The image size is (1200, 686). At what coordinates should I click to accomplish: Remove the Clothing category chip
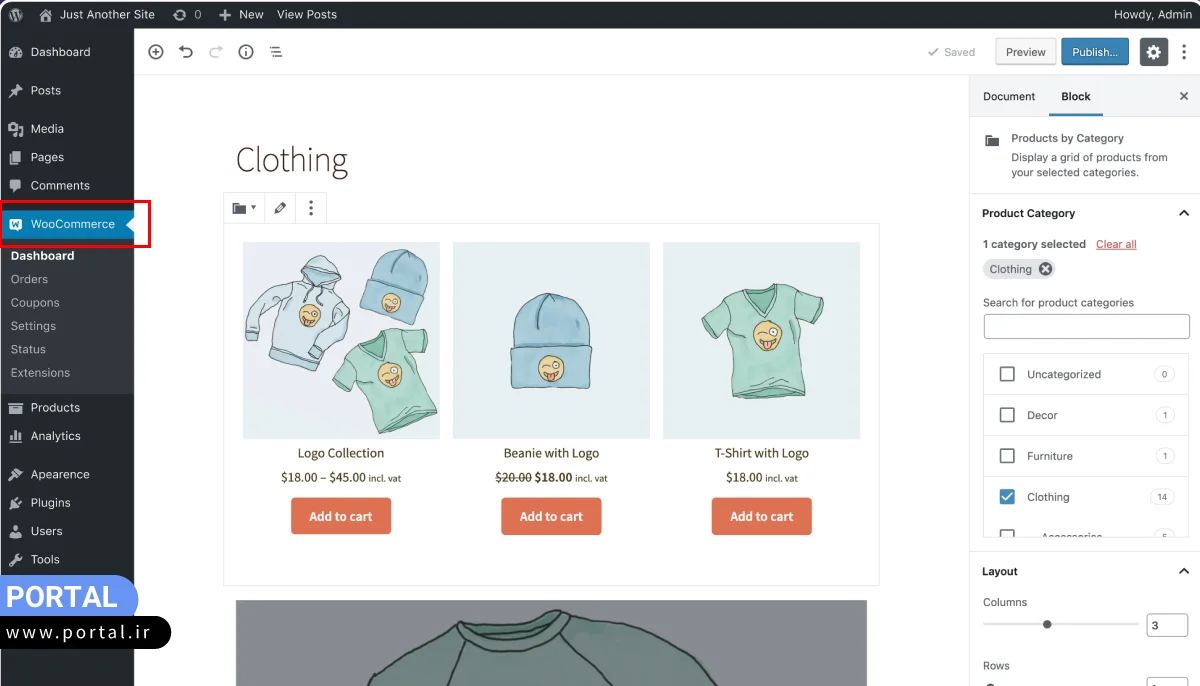point(1045,269)
